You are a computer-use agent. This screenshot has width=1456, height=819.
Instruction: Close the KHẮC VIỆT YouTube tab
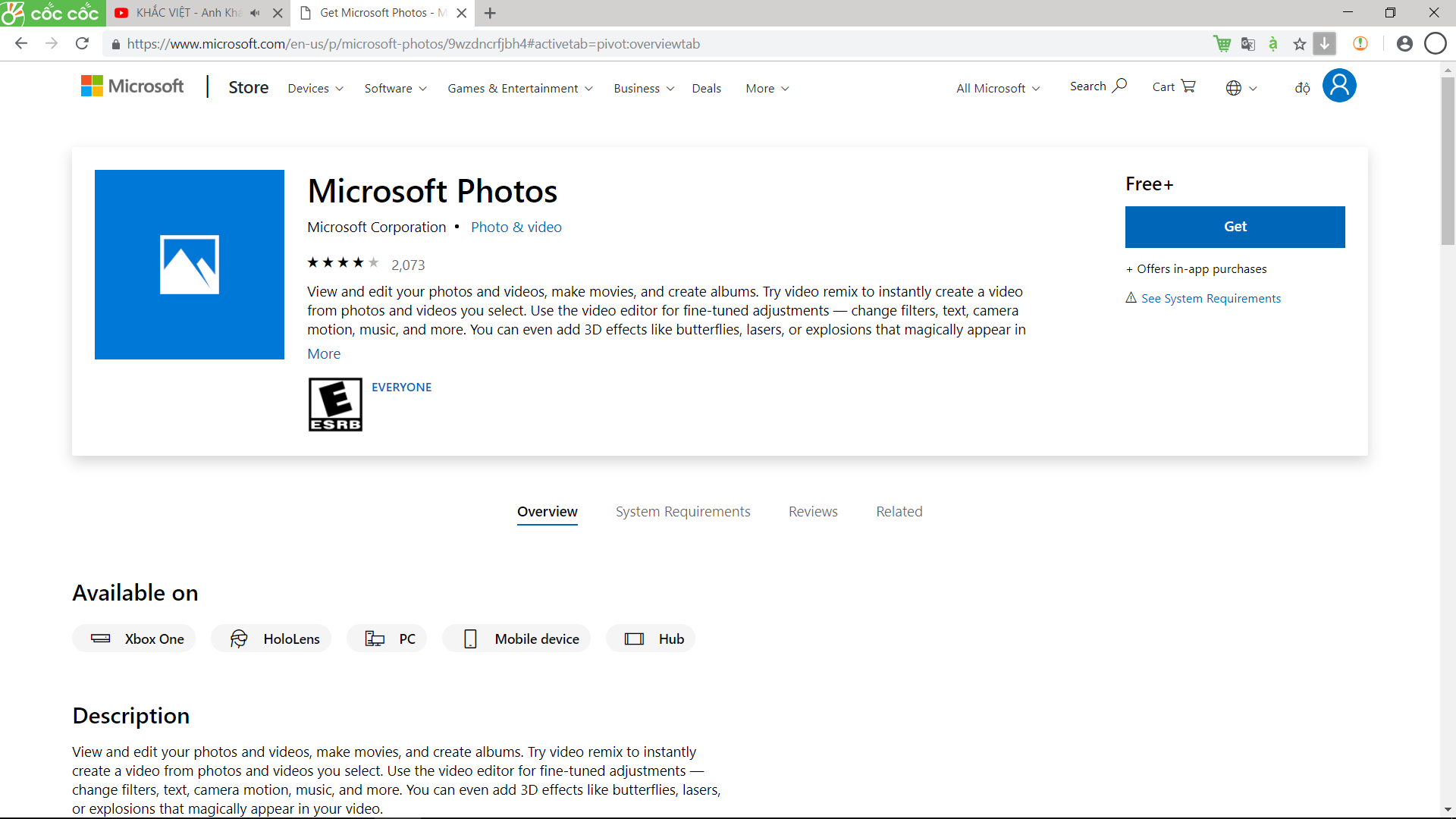(278, 13)
